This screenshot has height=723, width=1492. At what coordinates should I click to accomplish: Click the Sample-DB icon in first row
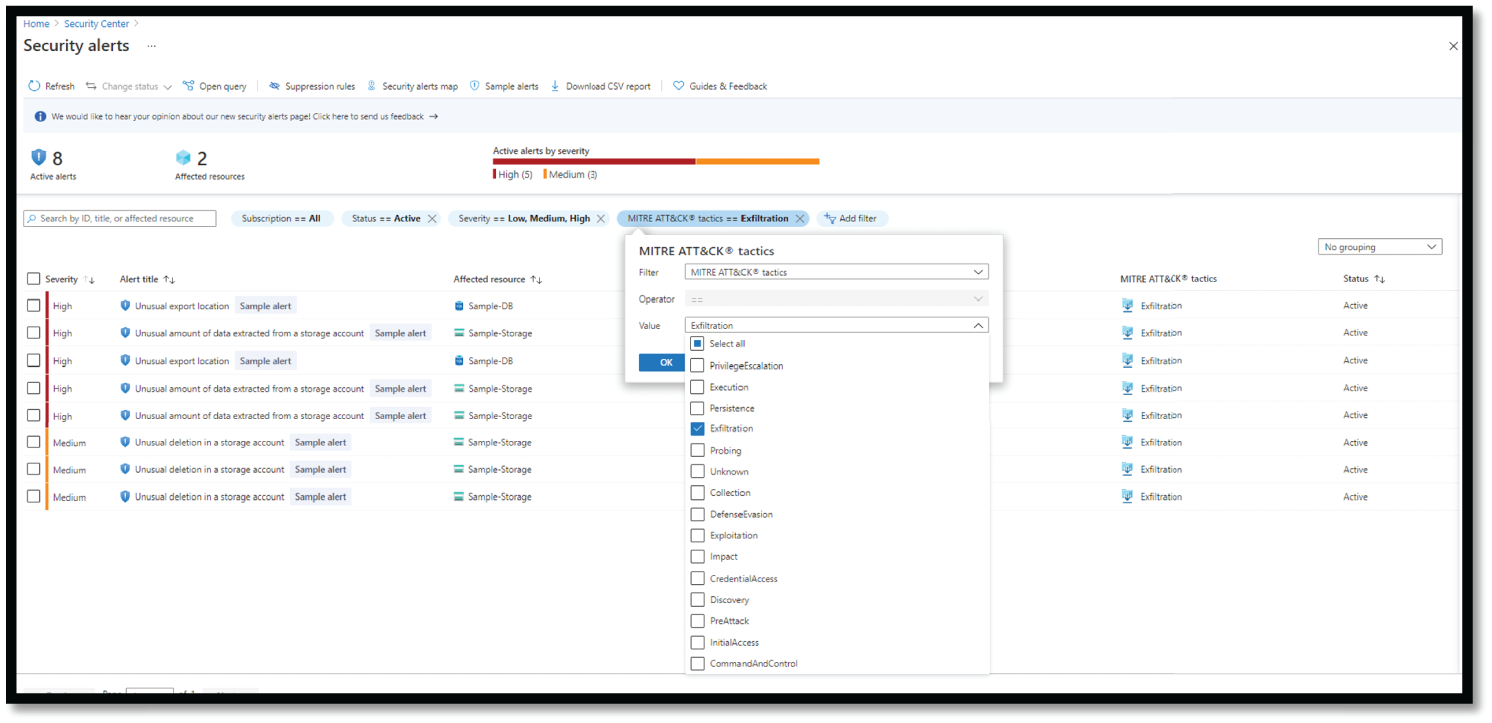pos(460,306)
